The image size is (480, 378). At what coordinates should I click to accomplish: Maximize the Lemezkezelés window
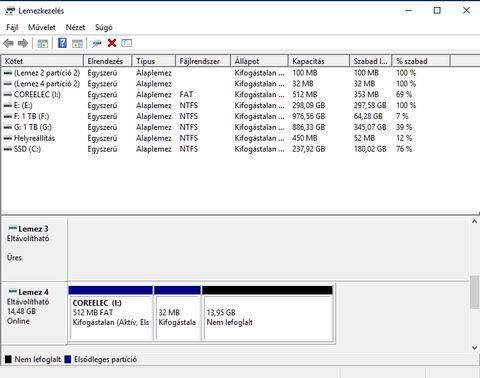437,11
